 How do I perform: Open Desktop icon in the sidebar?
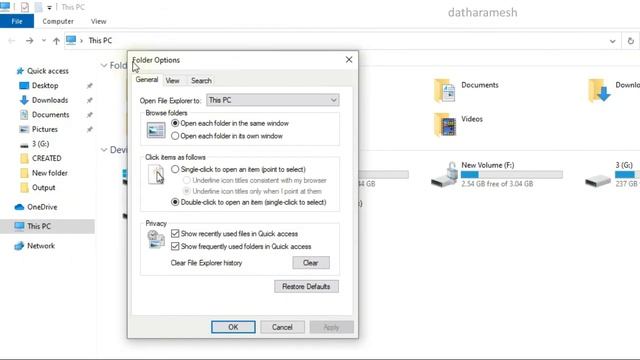[24, 86]
